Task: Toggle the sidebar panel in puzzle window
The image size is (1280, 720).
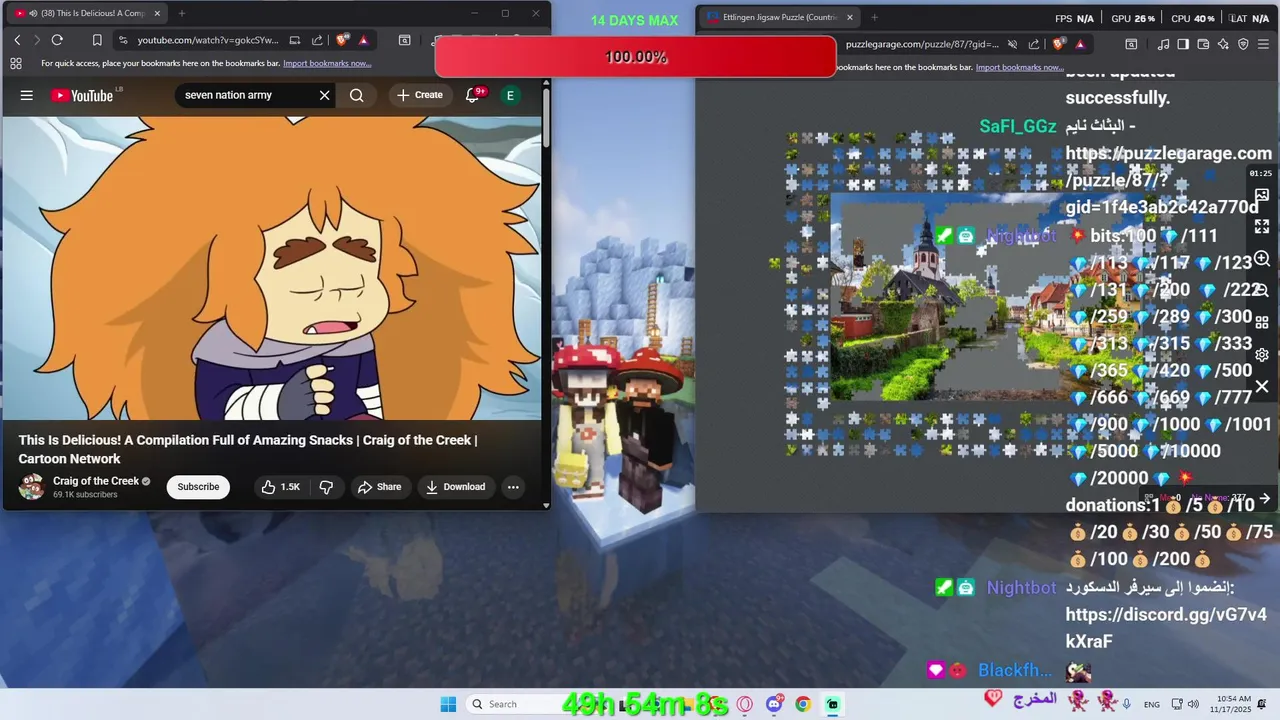Action: tap(1183, 44)
